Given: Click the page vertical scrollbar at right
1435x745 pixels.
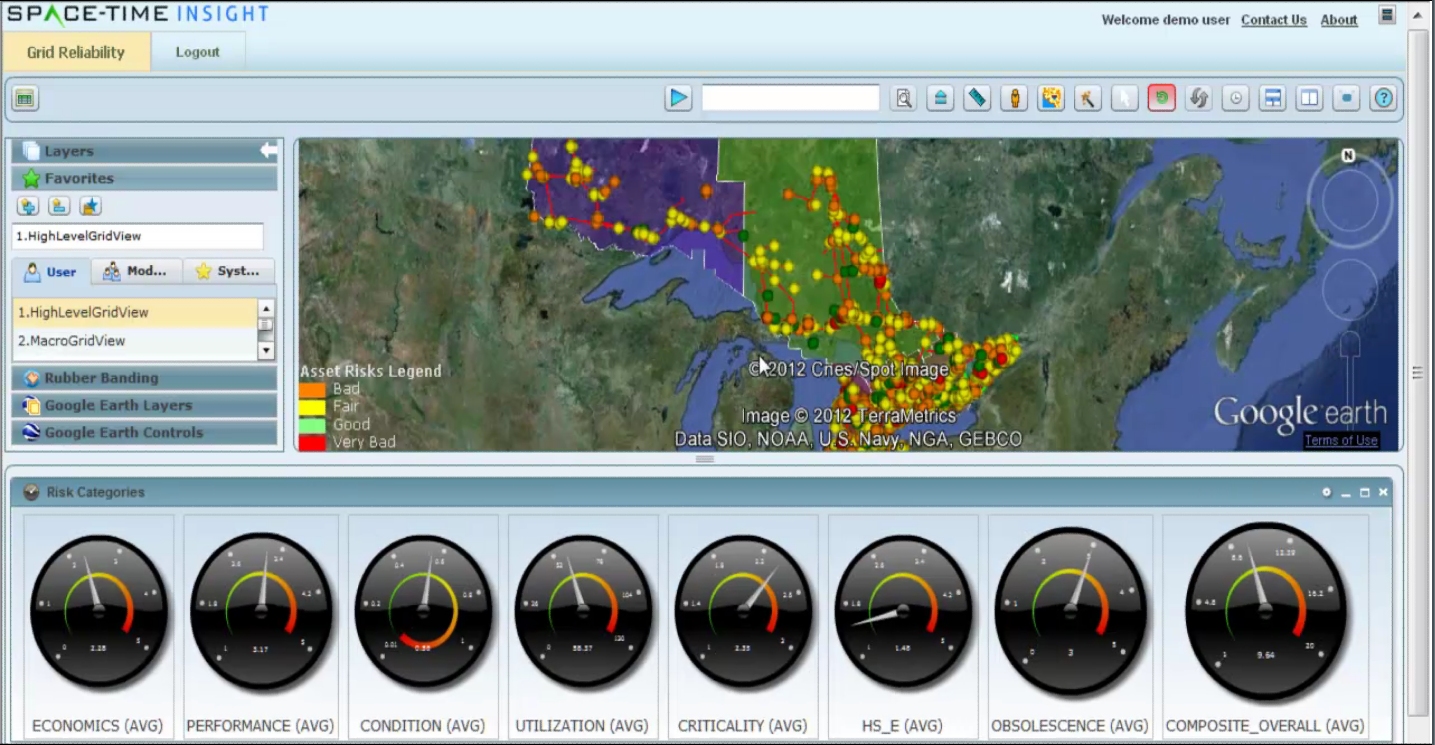Looking at the screenshot, I should click(x=1417, y=372).
